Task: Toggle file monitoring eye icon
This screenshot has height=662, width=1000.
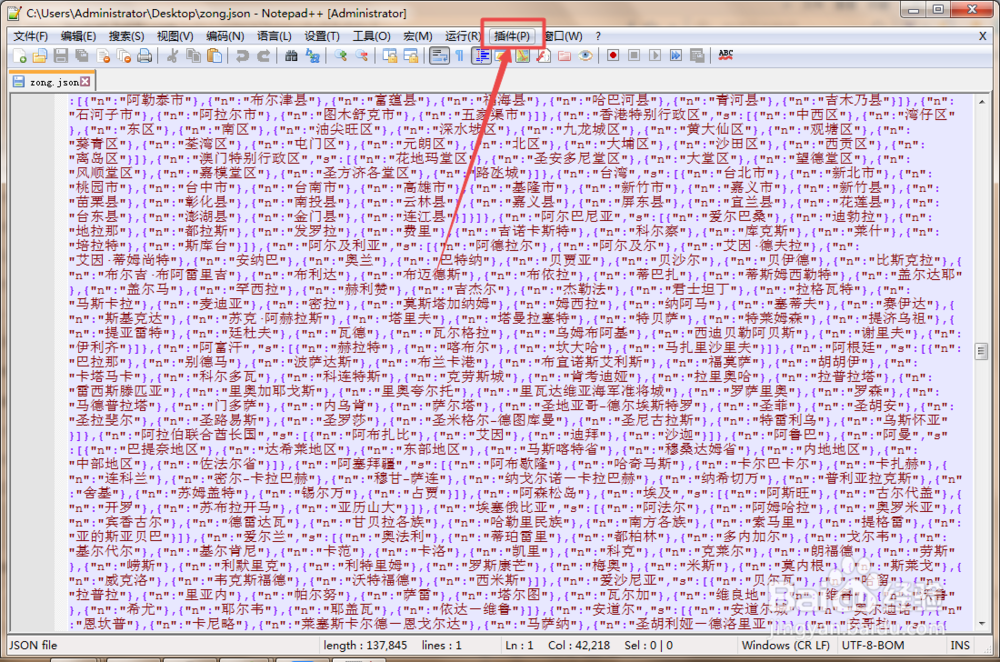Action: [x=585, y=56]
